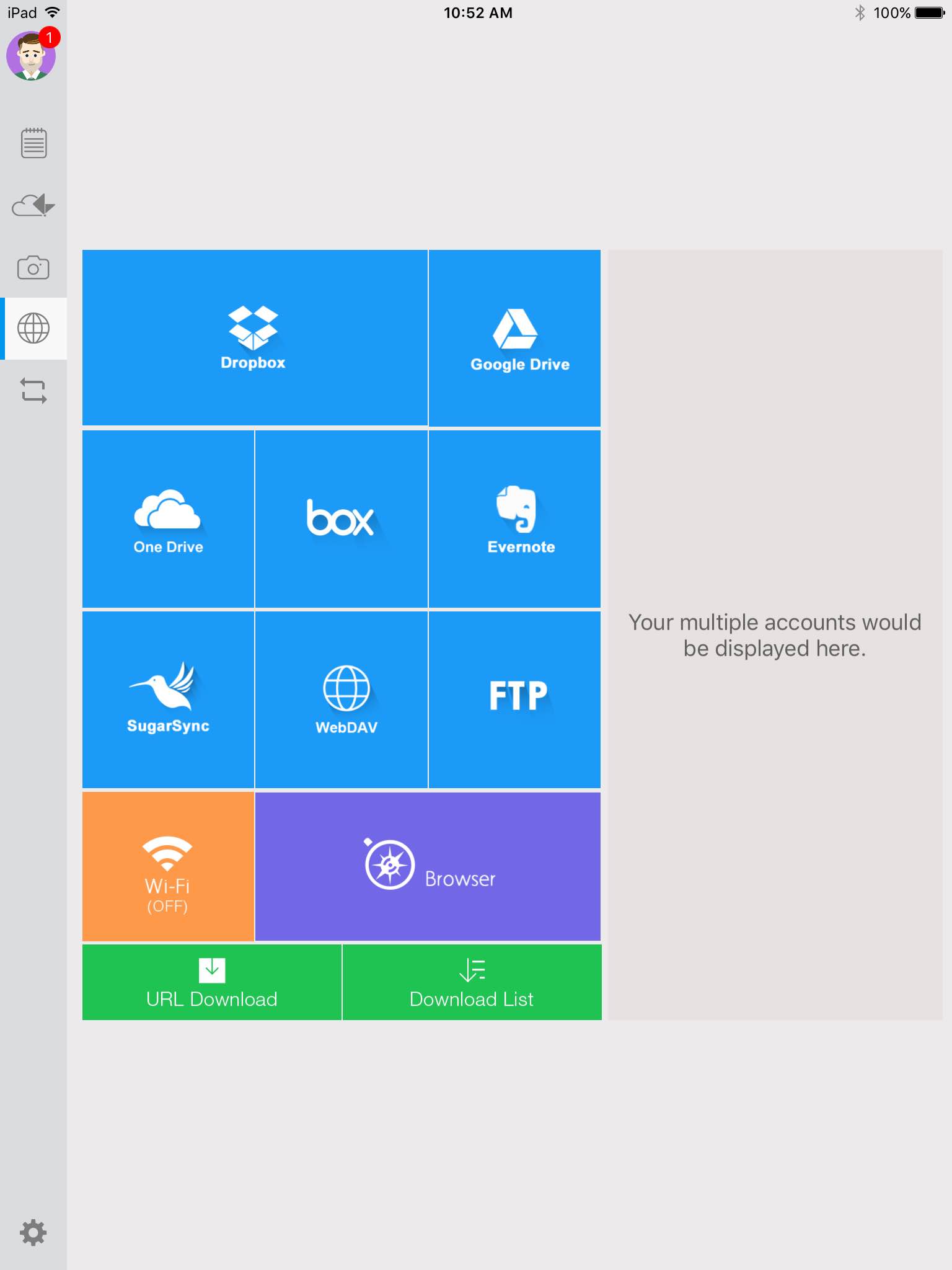Launch the Browser tile
The image size is (952, 1270).
428,866
